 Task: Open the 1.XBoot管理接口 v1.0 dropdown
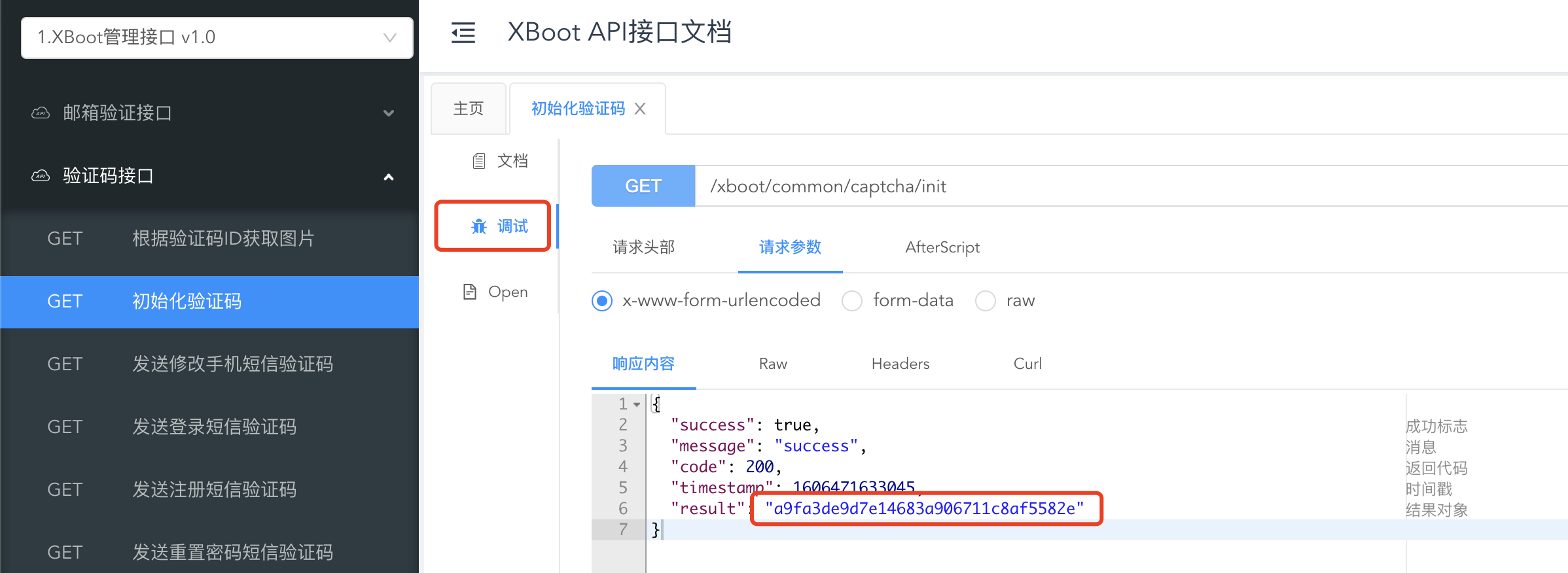(x=217, y=37)
